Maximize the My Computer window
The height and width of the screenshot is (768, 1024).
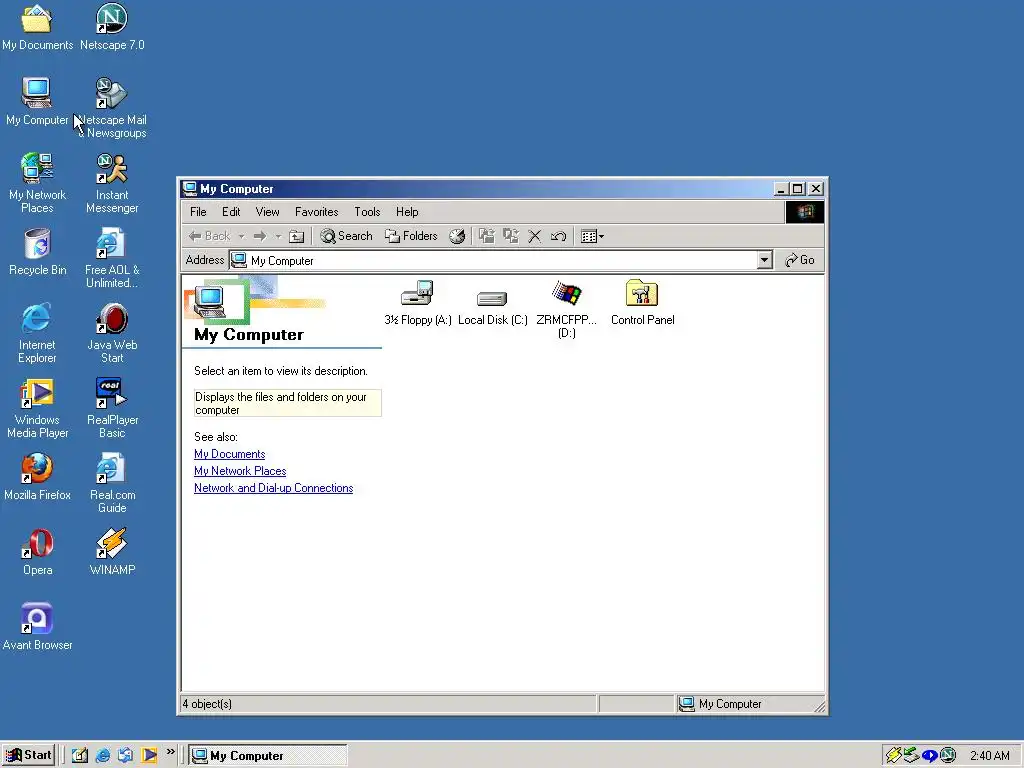click(797, 189)
